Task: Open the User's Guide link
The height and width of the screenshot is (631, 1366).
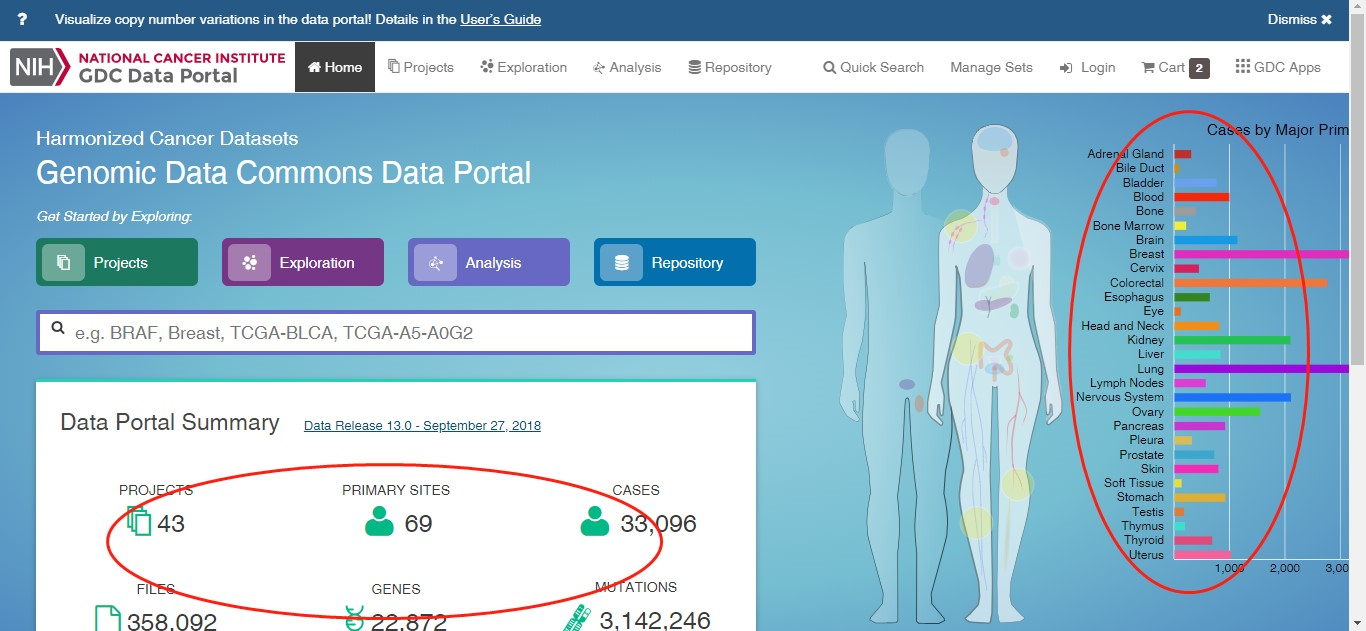Action: 500,19
